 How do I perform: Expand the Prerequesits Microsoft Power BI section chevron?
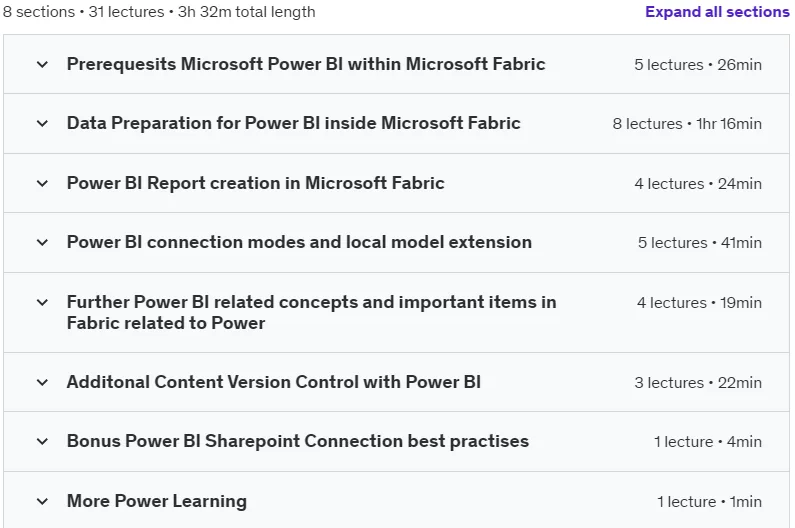tap(43, 64)
